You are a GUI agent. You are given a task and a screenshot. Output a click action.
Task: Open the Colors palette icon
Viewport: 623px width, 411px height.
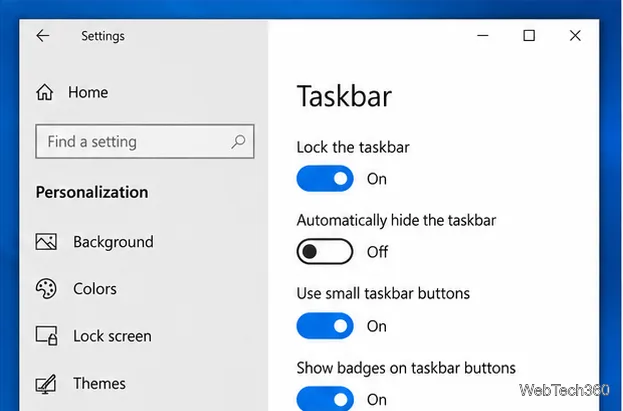click(46, 289)
